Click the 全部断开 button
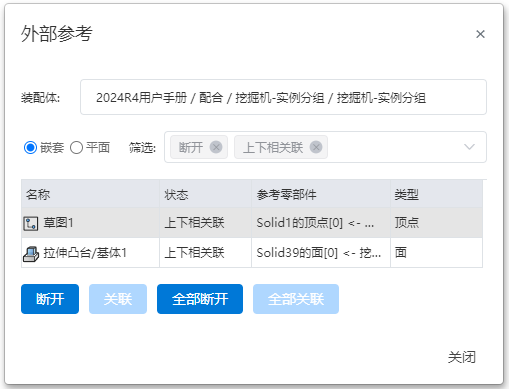The width and height of the screenshot is (509, 389). click(x=200, y=299)
